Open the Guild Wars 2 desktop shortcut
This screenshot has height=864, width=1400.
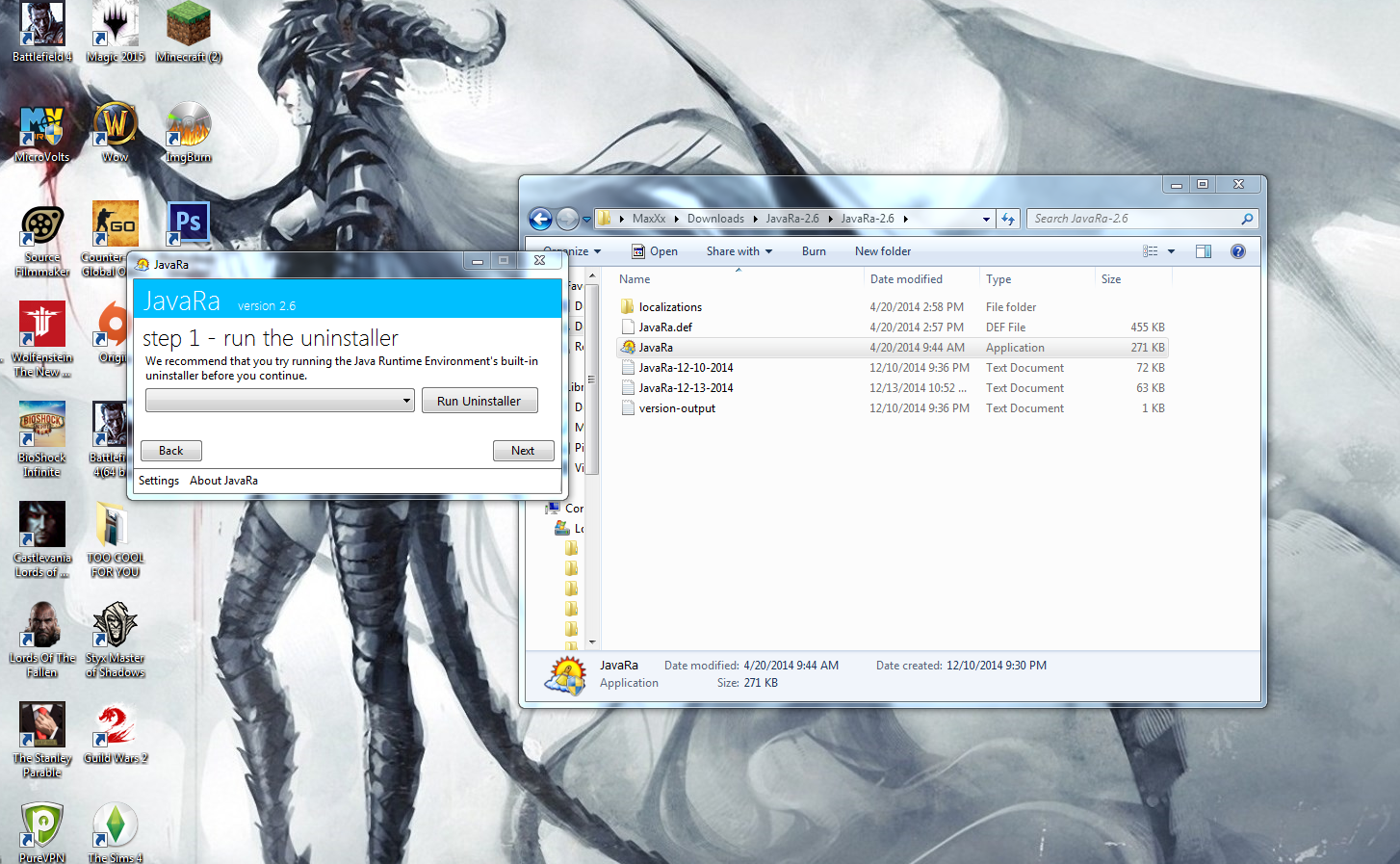116,733
